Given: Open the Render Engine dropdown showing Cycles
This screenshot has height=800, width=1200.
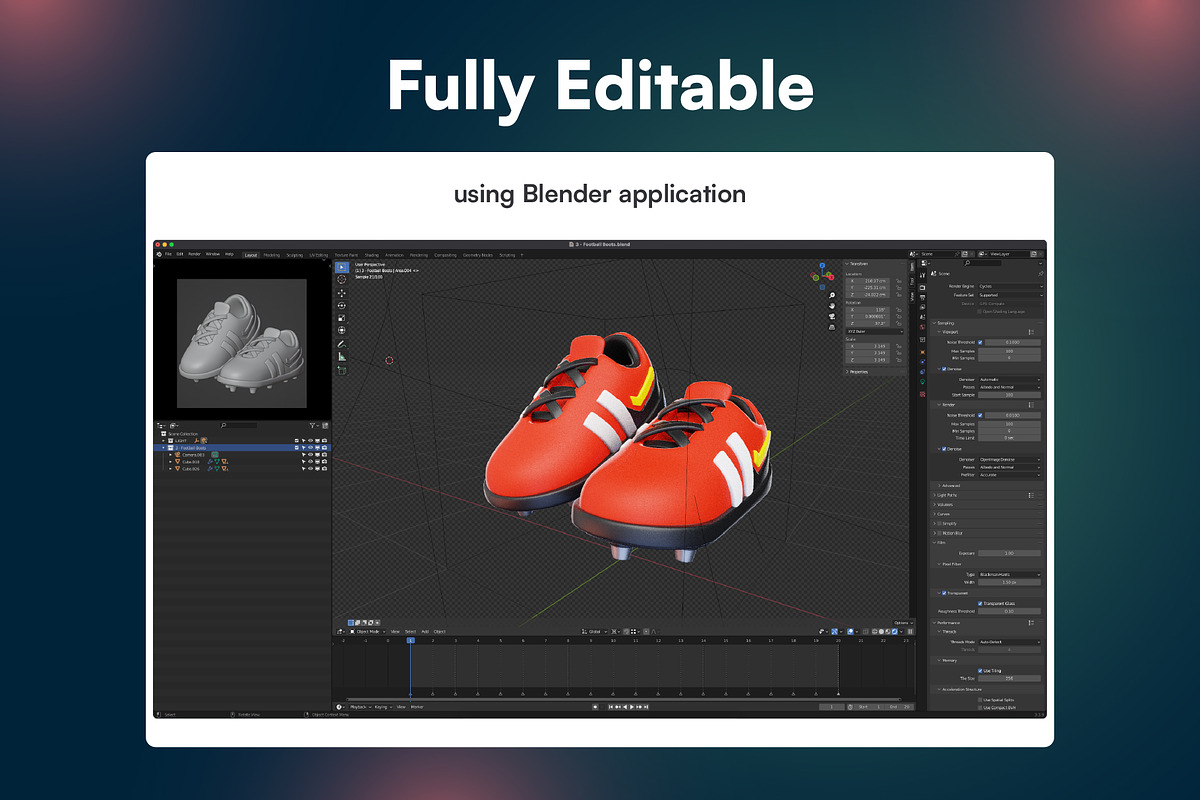Looking at the screenshot, I should [x=1010, y=286].
